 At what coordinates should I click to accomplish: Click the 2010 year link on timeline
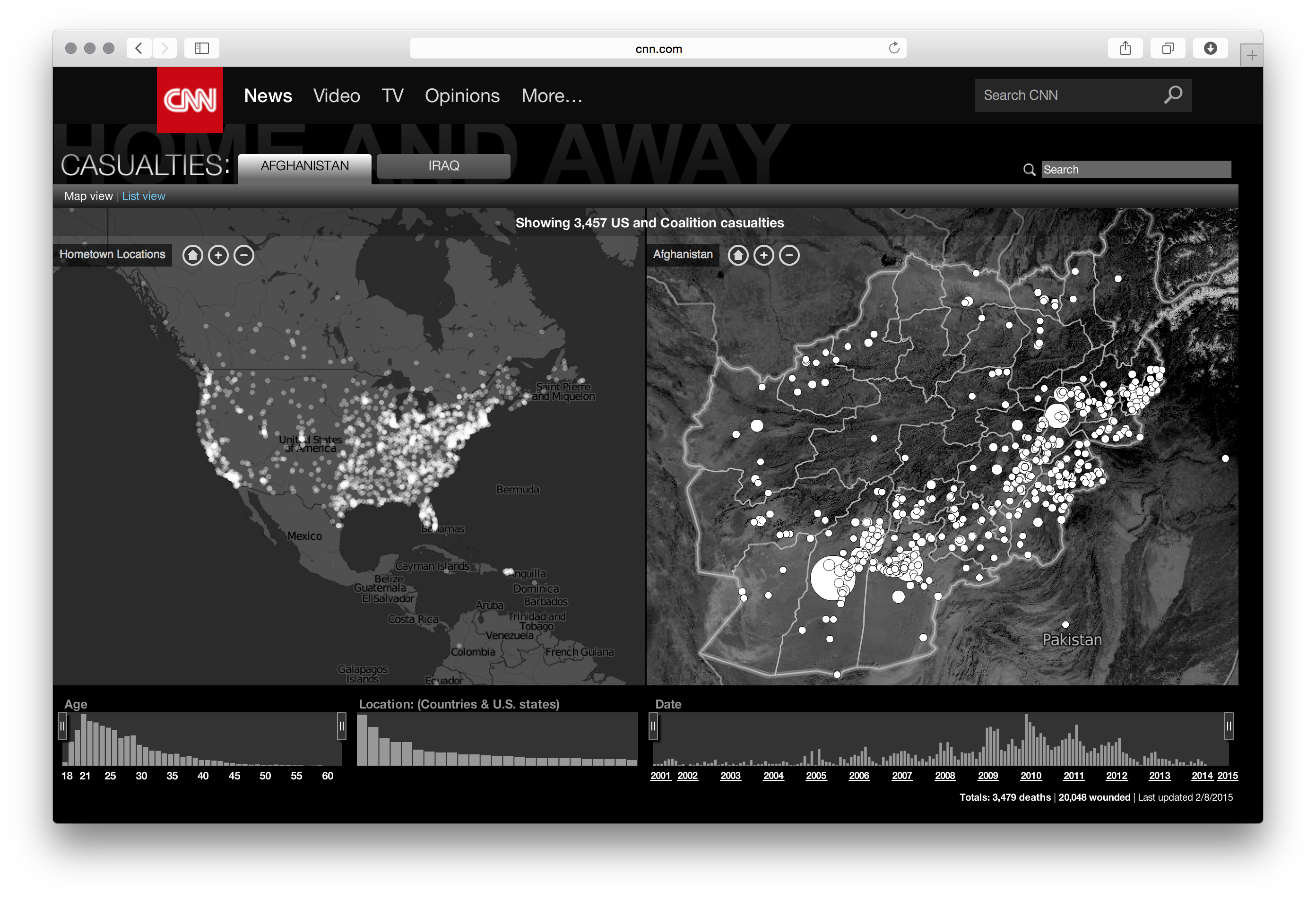coord(1030,776)
